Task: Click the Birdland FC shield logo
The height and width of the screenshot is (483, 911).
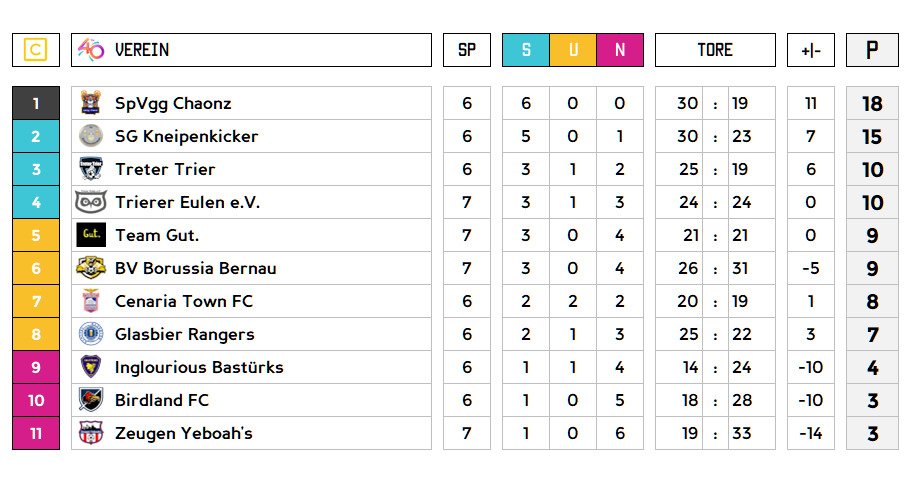Action: (91, 400)
